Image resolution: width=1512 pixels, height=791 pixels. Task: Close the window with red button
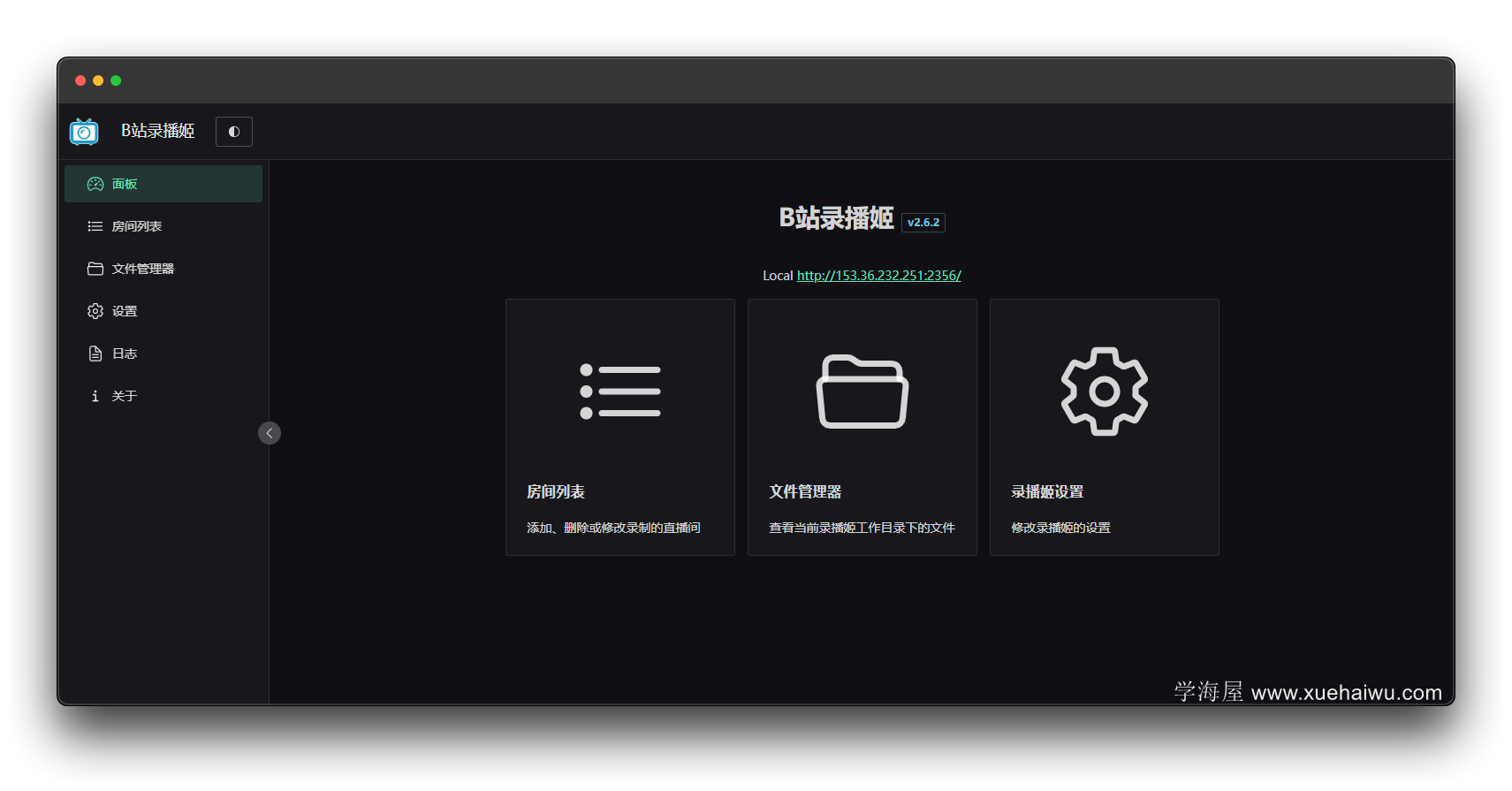[80, 80]
